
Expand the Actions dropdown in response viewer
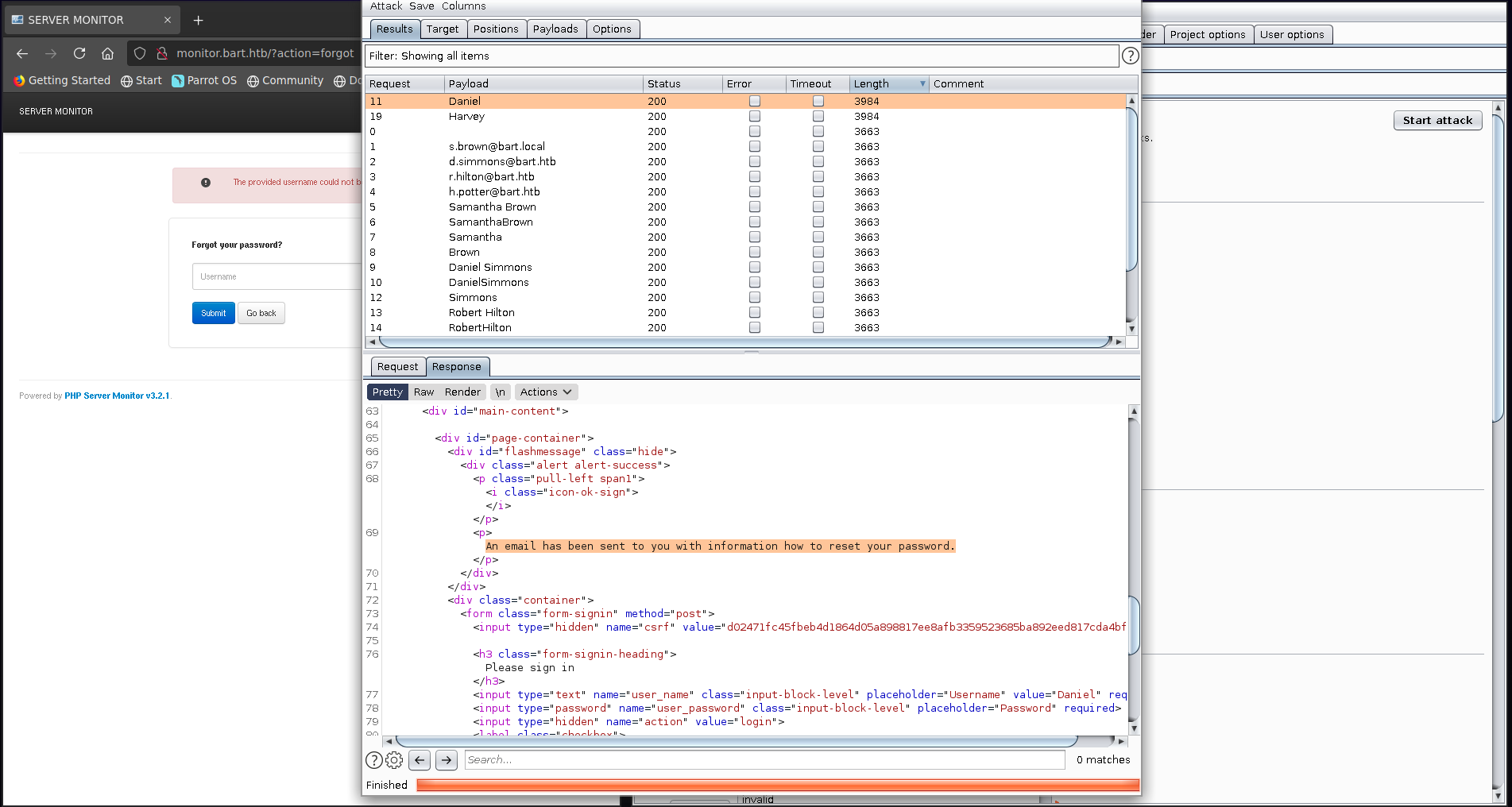pos(546,392)
